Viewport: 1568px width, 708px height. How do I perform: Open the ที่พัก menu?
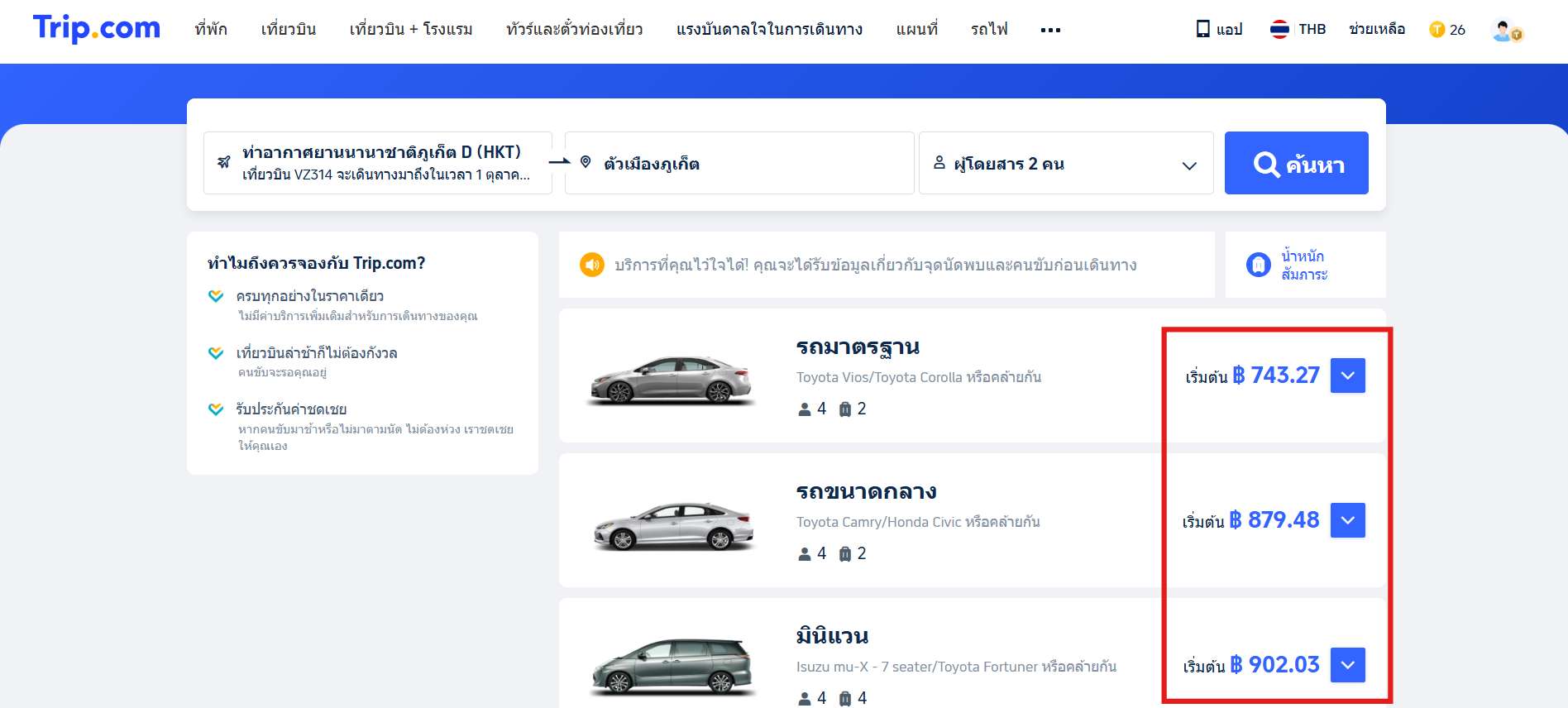tap(211, 30)
